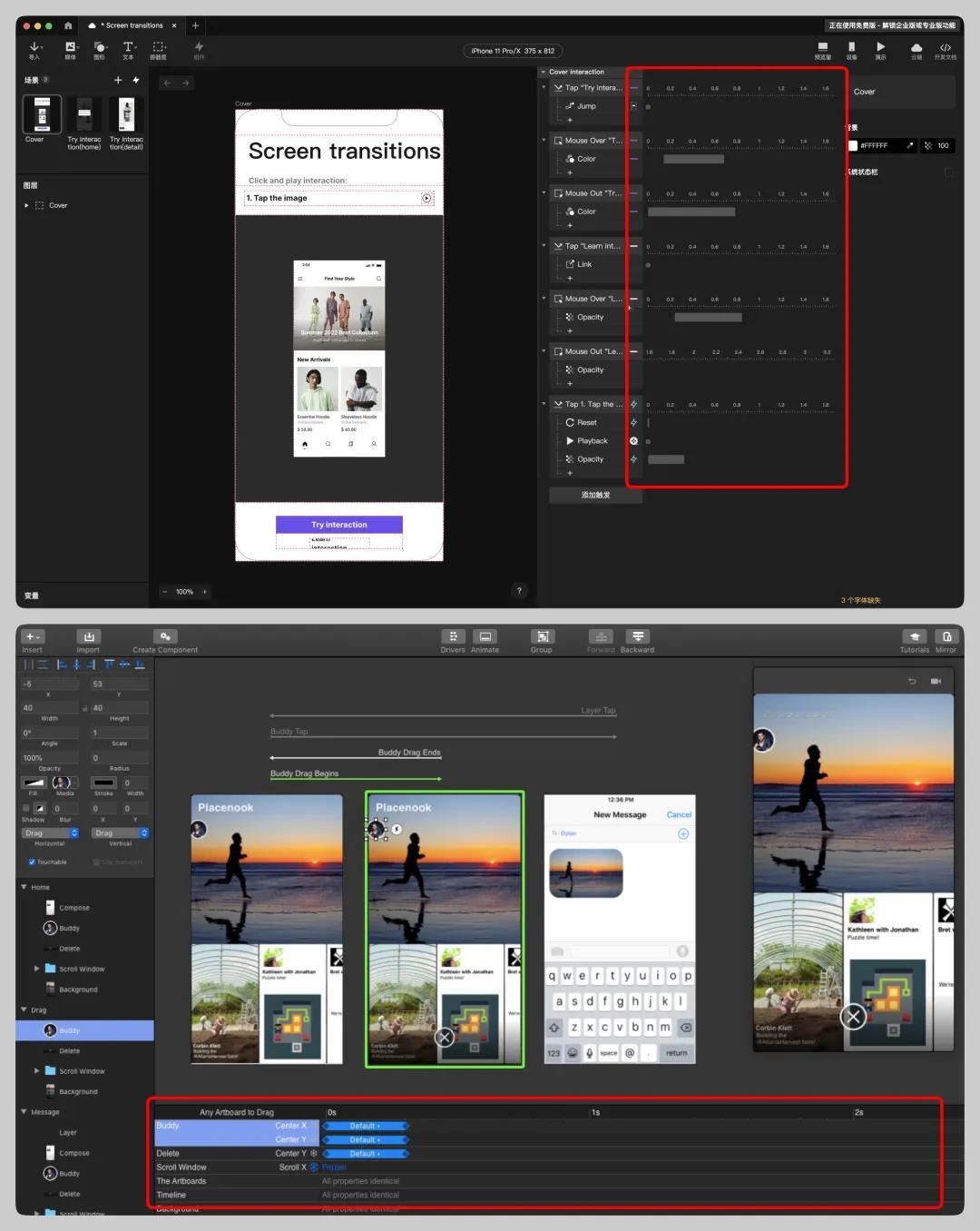Viewport: 980px width, 1231px height.
Task: Select 'Try interaction(detail)' scene thumbnail
Action: click(x=126, y=115)
